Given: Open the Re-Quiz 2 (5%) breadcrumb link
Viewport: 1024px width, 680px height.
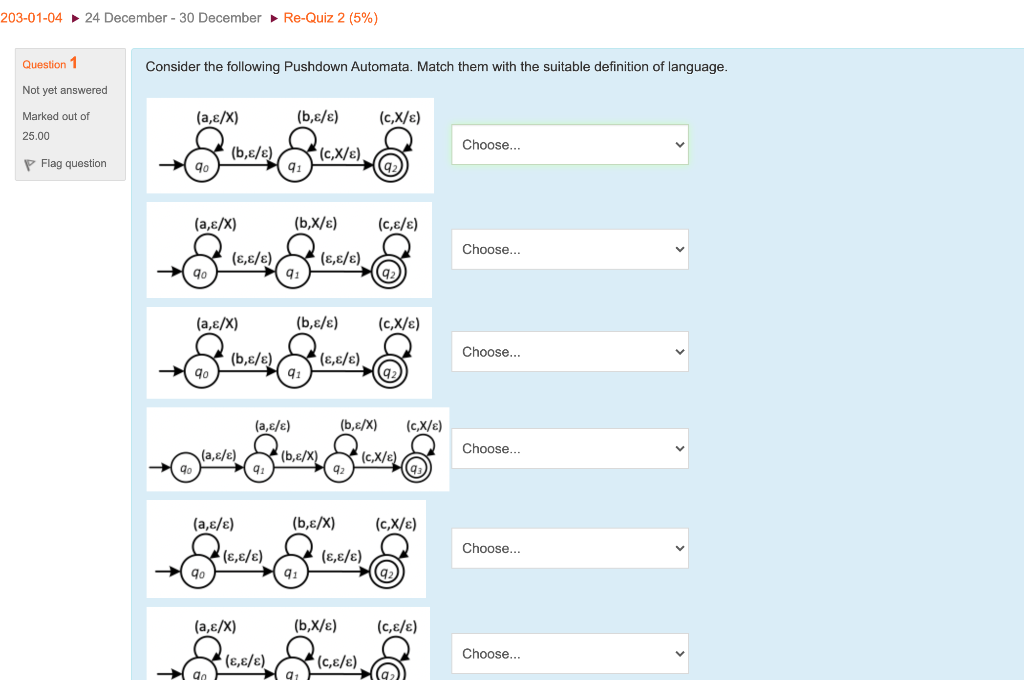Looking at the screenshot, I should click(330, 18).
